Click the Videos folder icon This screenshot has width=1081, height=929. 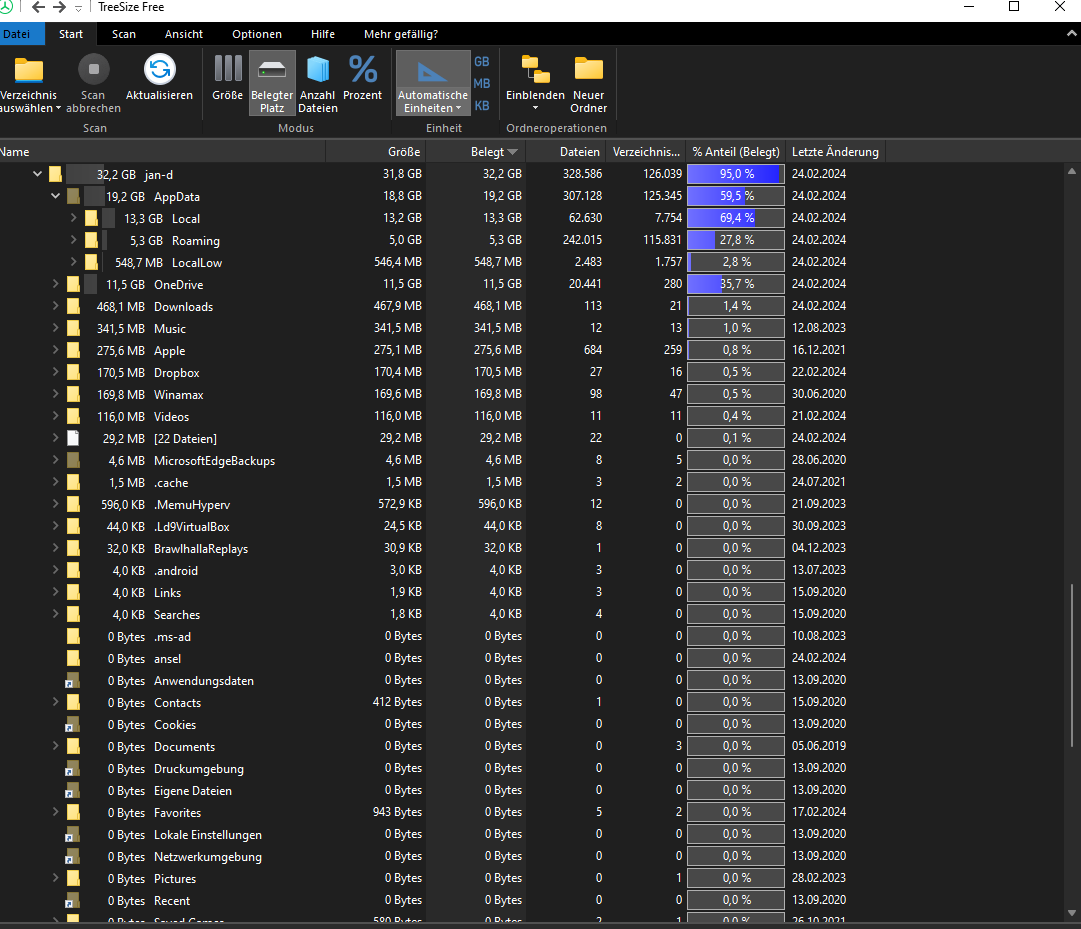73,416
